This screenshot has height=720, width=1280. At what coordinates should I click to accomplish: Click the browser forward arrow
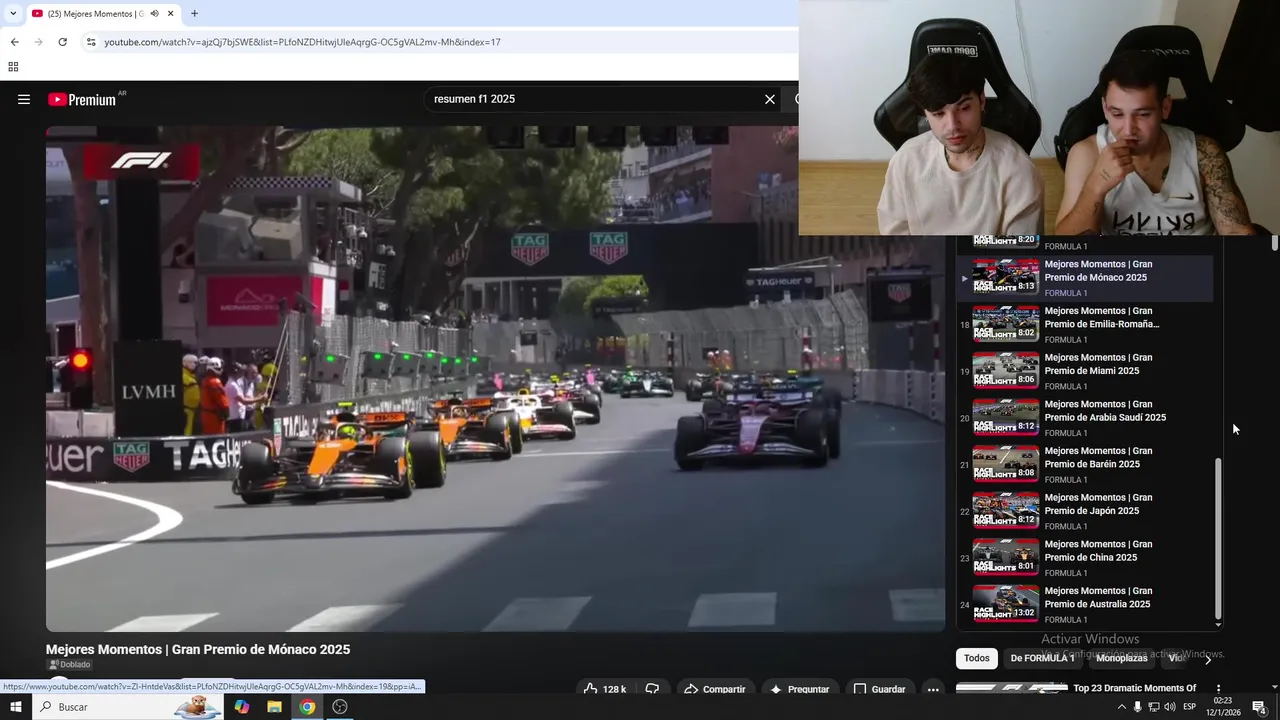click(x=38, y=42)
